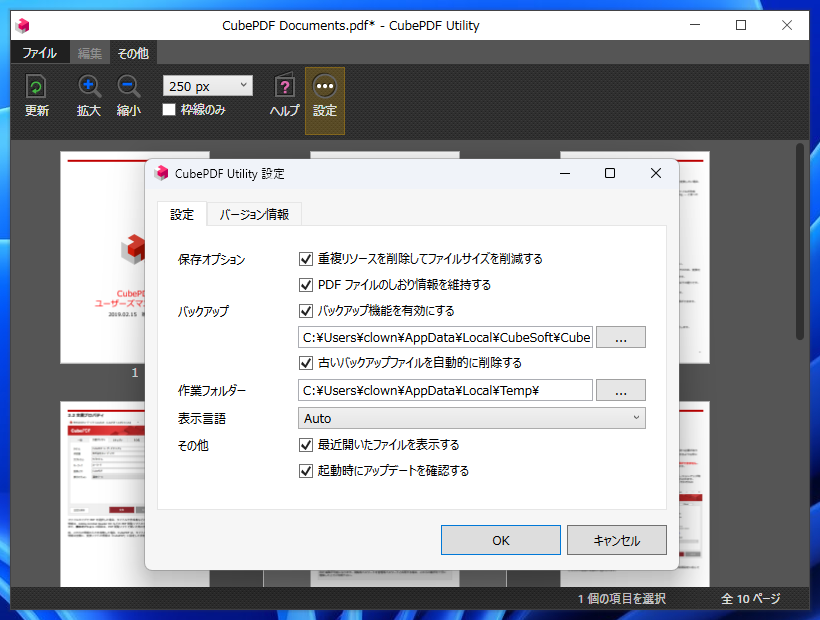Open the ファイル menu tab
The image size is (820, 620).
pyautogui.click(x=40, y=53)
